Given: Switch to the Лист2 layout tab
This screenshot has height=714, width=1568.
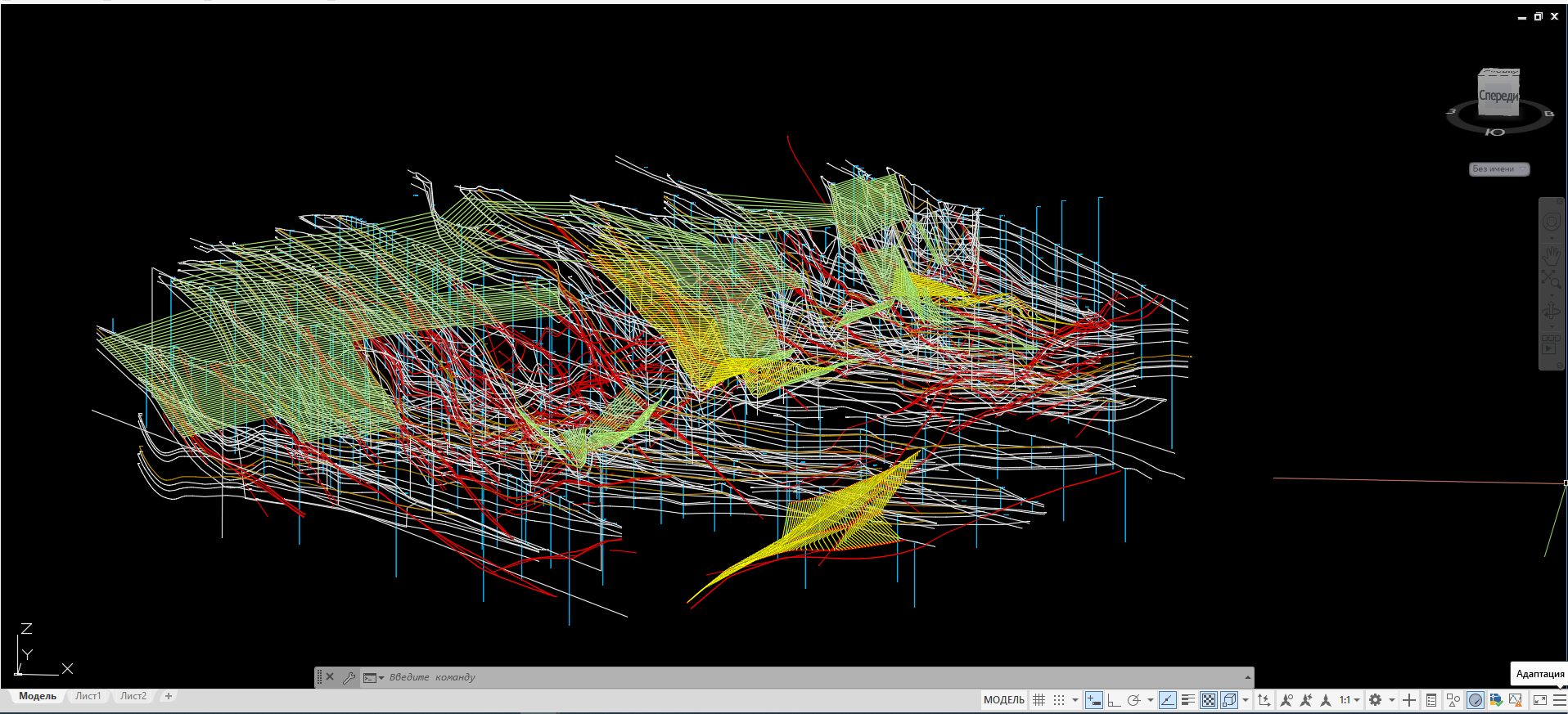Looking at the screenshot, I should [133, 696].
